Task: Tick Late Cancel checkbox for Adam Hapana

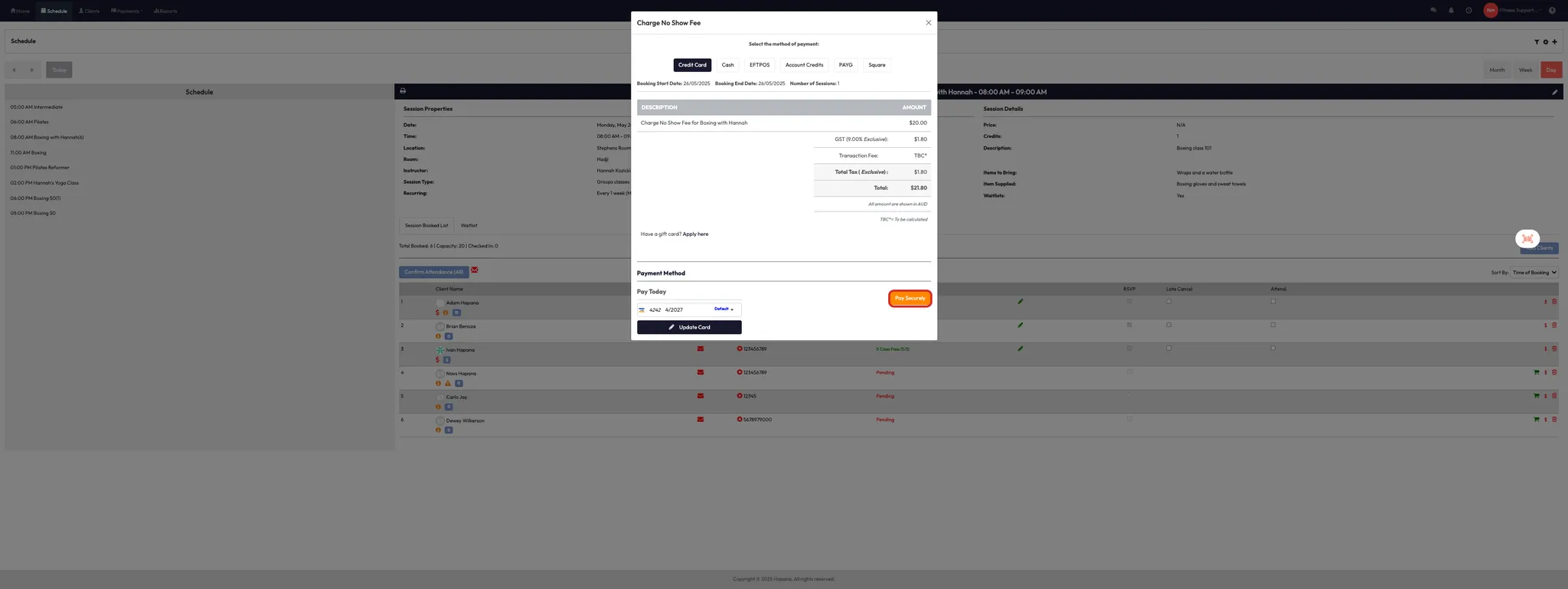Action: coord(1168,301)
